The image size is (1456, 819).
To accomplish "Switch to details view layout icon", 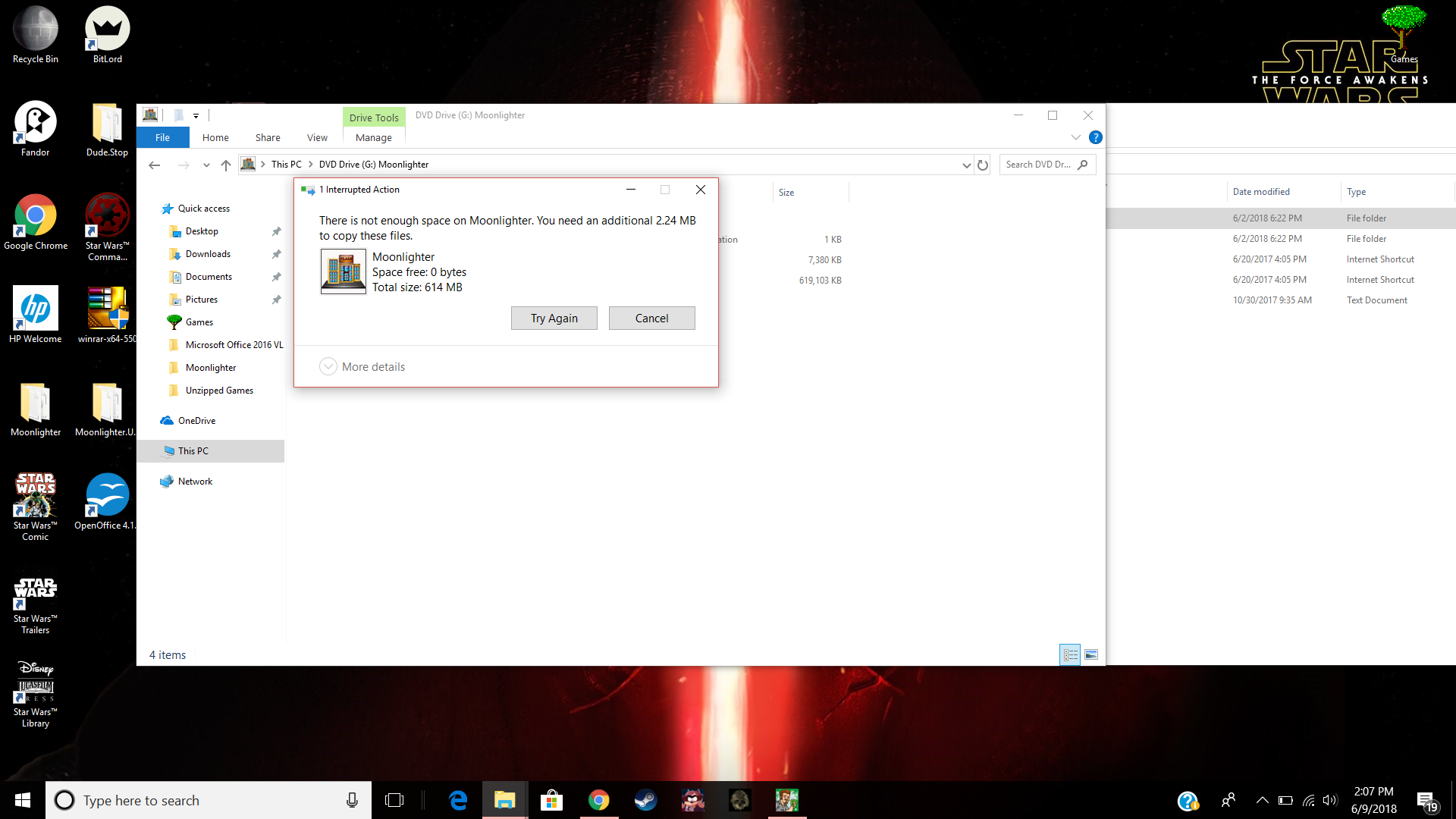I will point(1071,654).
